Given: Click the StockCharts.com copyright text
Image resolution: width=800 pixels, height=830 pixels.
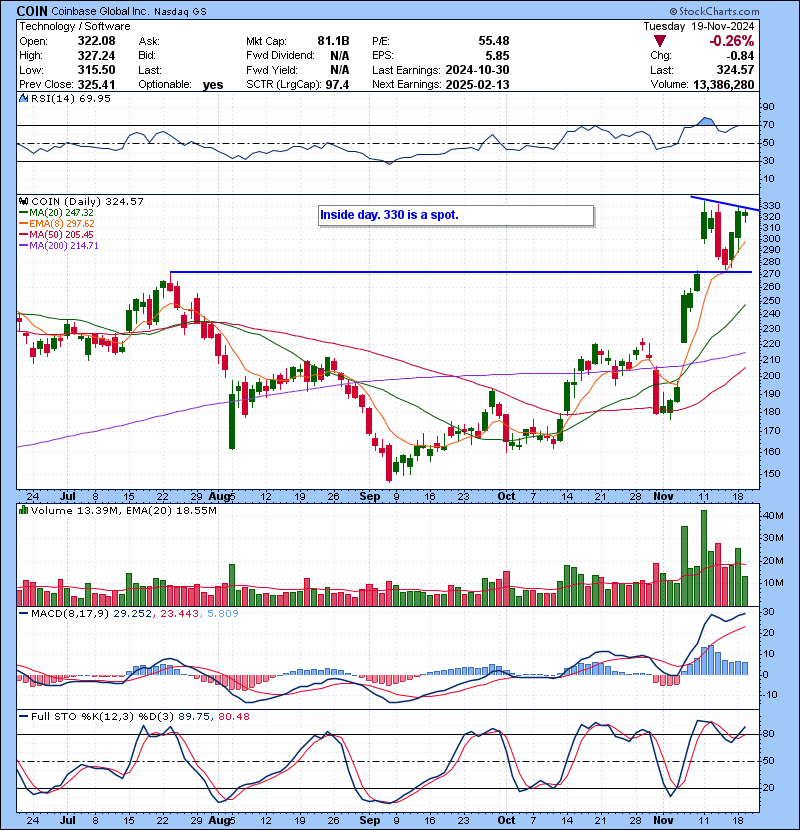Looking at the screenshot, I should coord(714,12).
